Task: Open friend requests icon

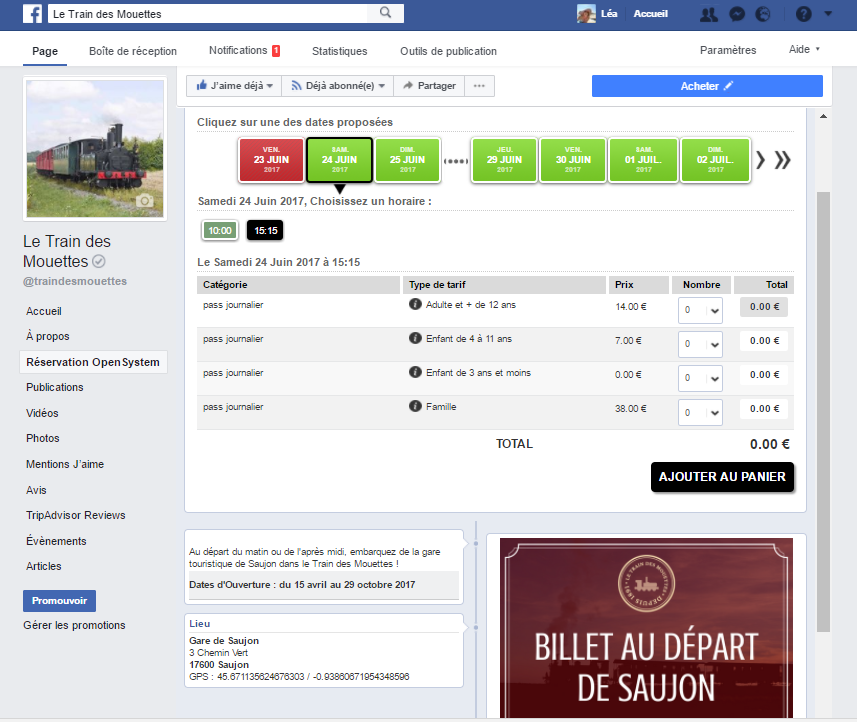Action: (709, 14)
